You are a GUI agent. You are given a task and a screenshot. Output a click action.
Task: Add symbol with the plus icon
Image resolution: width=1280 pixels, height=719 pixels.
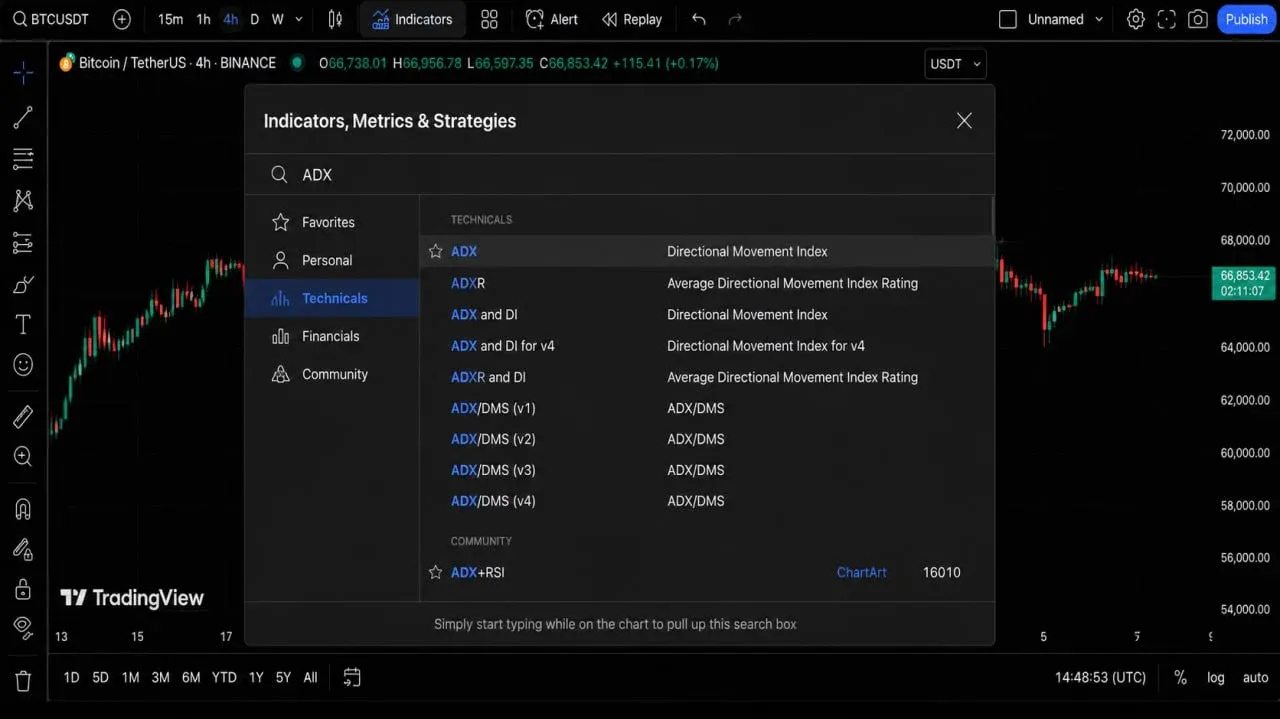coord(121,19)
